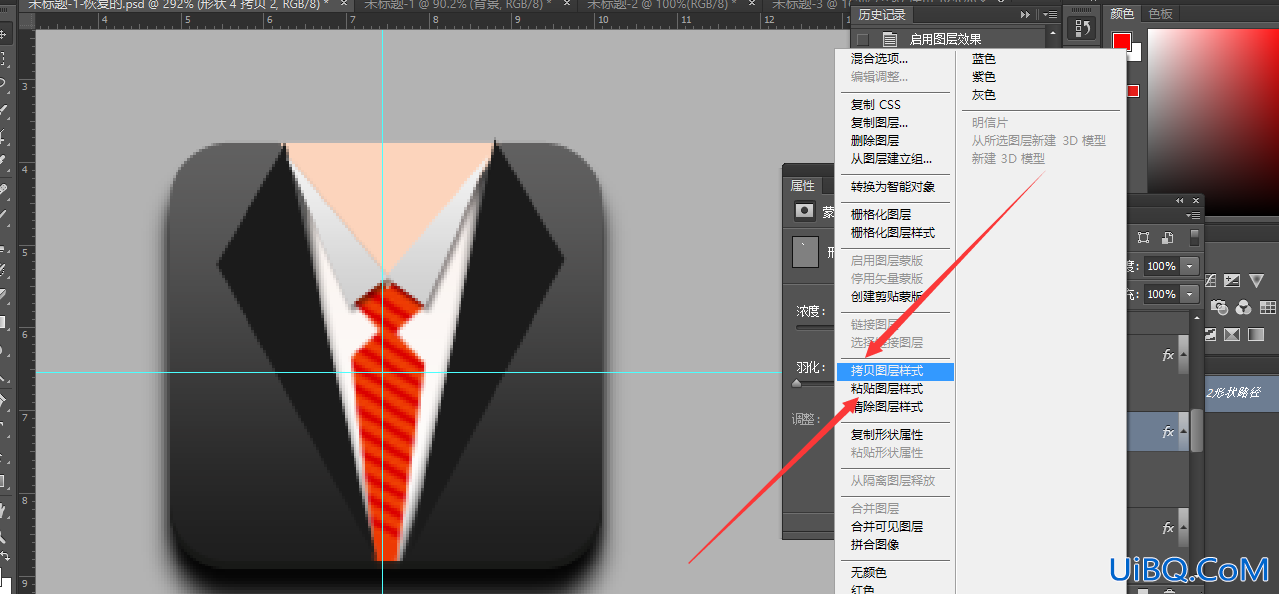Image resolution: width=1279 pixels, height=594 pixels.
Task: Choose 栅格化图层样式 menu entry
Action: point(893,233)
